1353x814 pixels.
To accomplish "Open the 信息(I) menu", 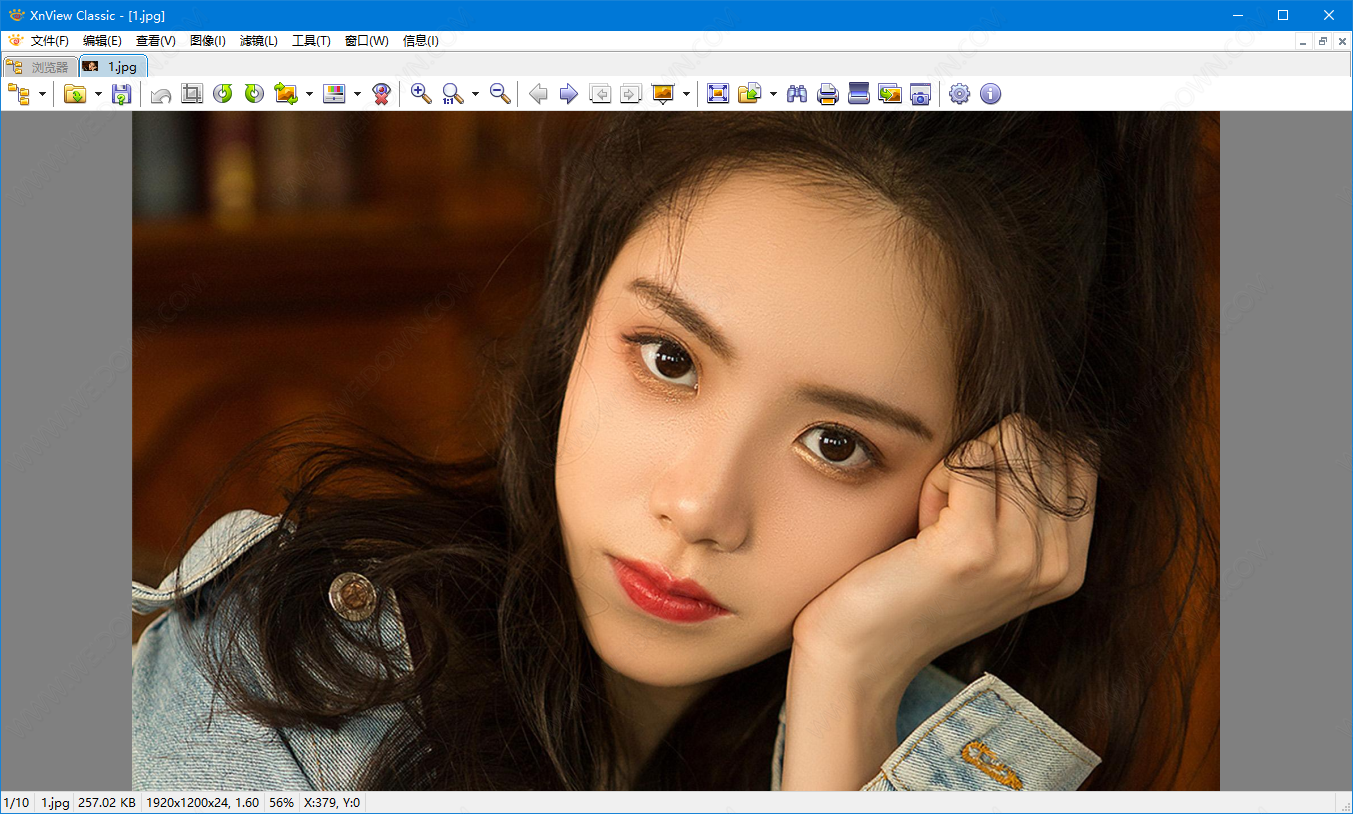I will [421, 41].
